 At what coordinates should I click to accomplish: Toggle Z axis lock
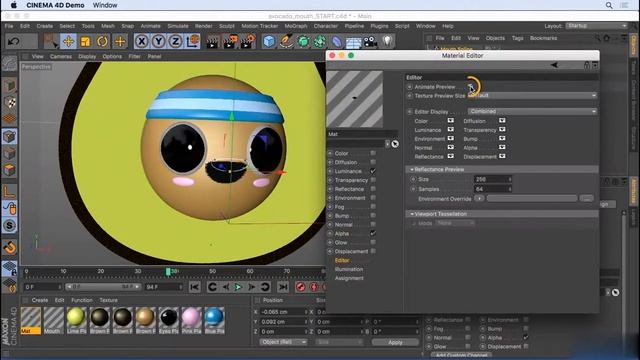coord(176,41)
